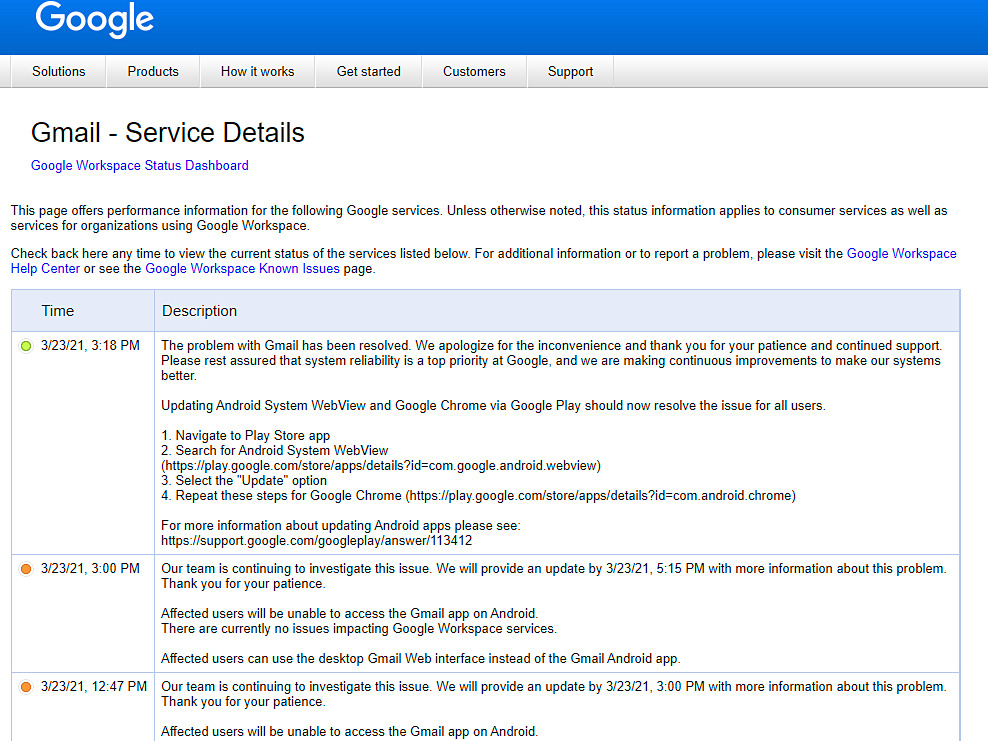988x741 pixels.
Task: Click 'The problem with Gmail has been resolved' text
Action: tap(286, 345)
